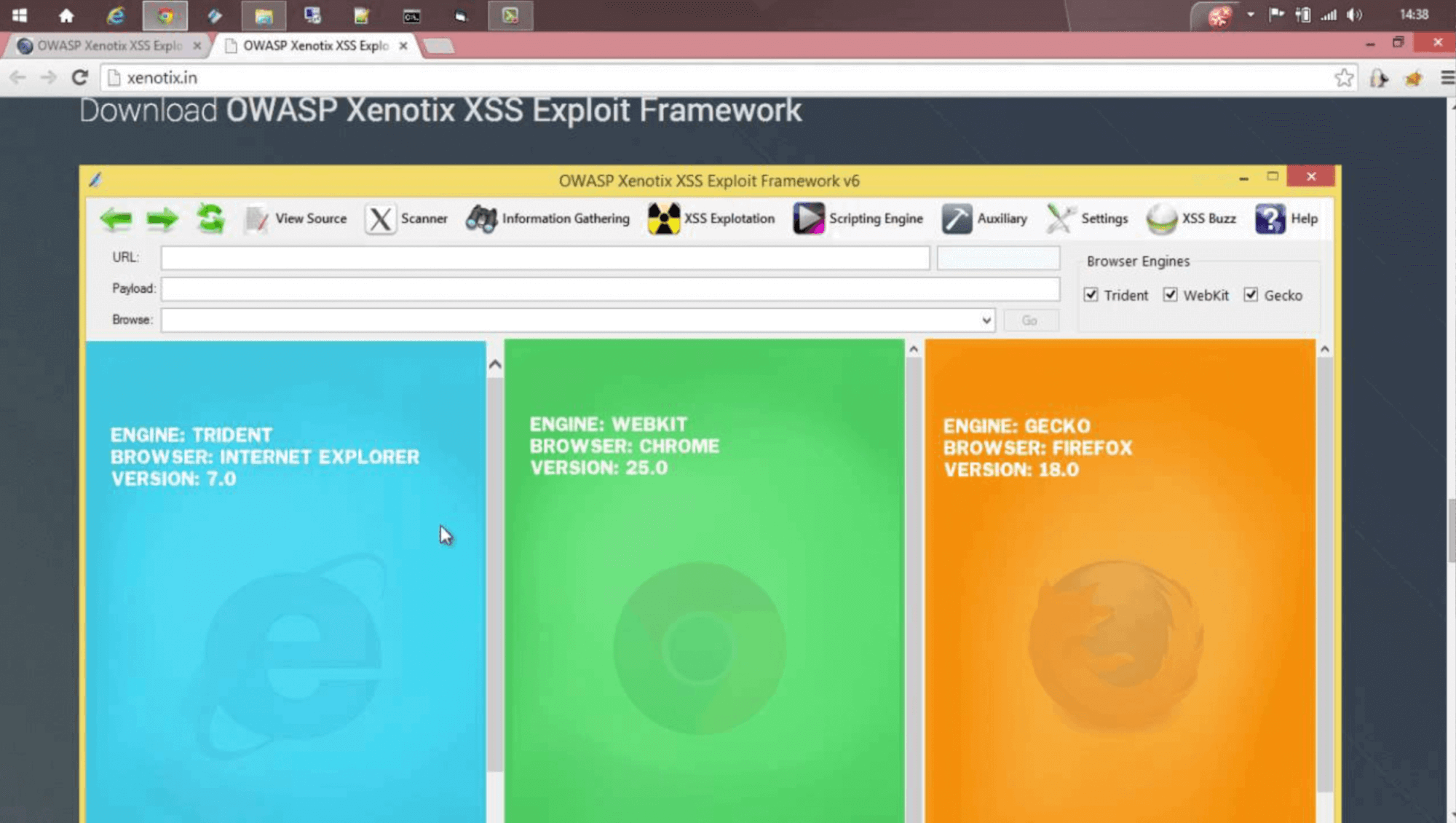Viewport: 1456px width, 823px height.
Task: Bookmark page with the star icon
Action: tap(1344, 77)
